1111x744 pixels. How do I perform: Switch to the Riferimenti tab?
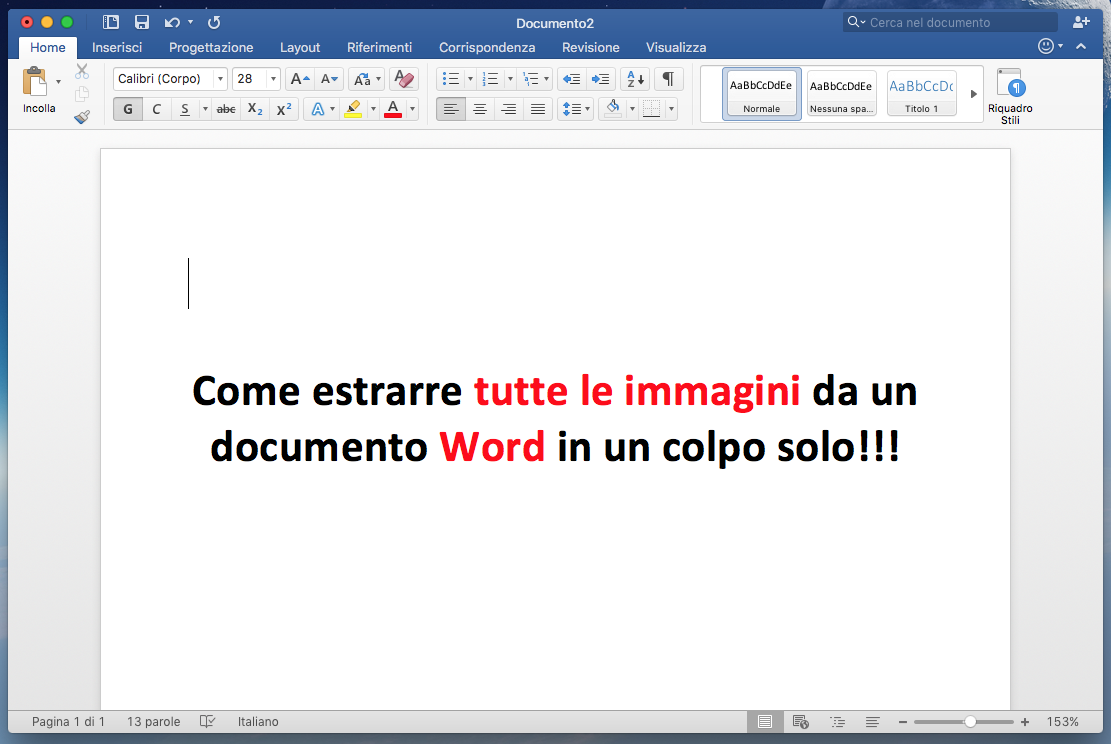[379, 47]
